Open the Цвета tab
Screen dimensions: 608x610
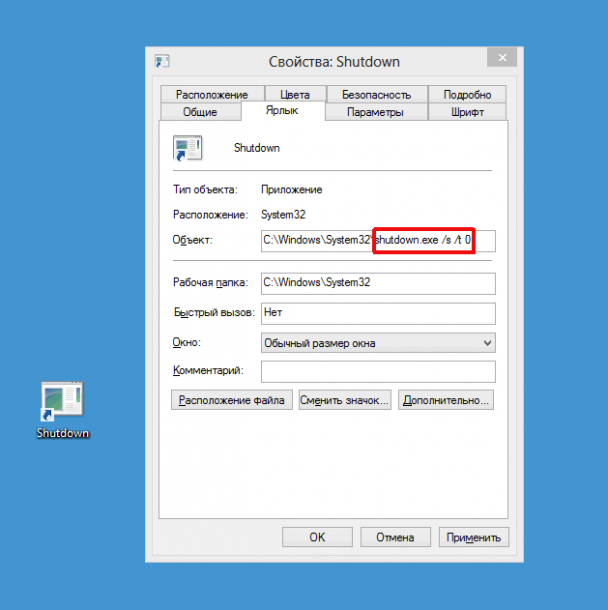point(294,95)
